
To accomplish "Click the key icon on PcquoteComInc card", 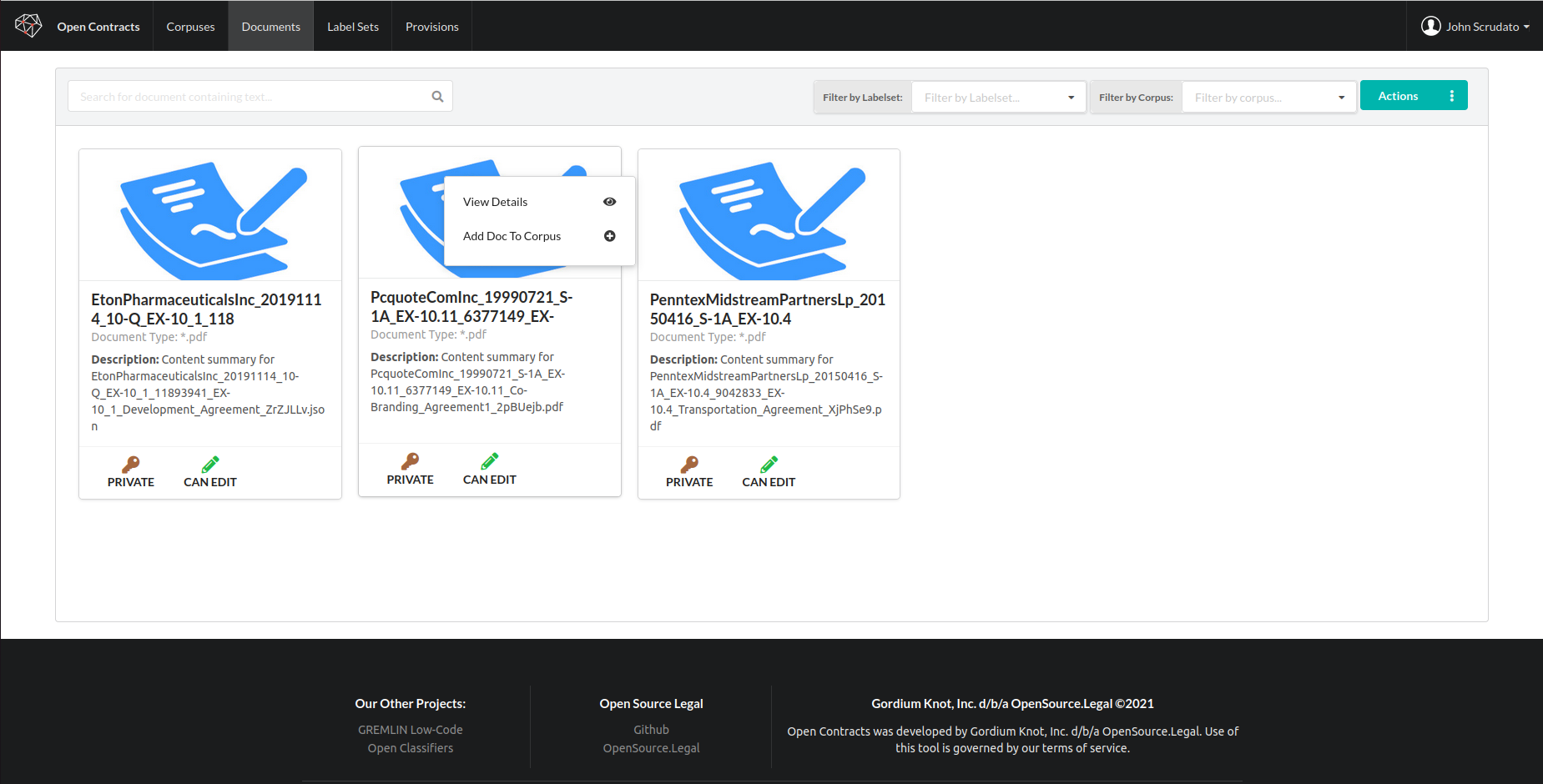I will (x=411, y=462).
